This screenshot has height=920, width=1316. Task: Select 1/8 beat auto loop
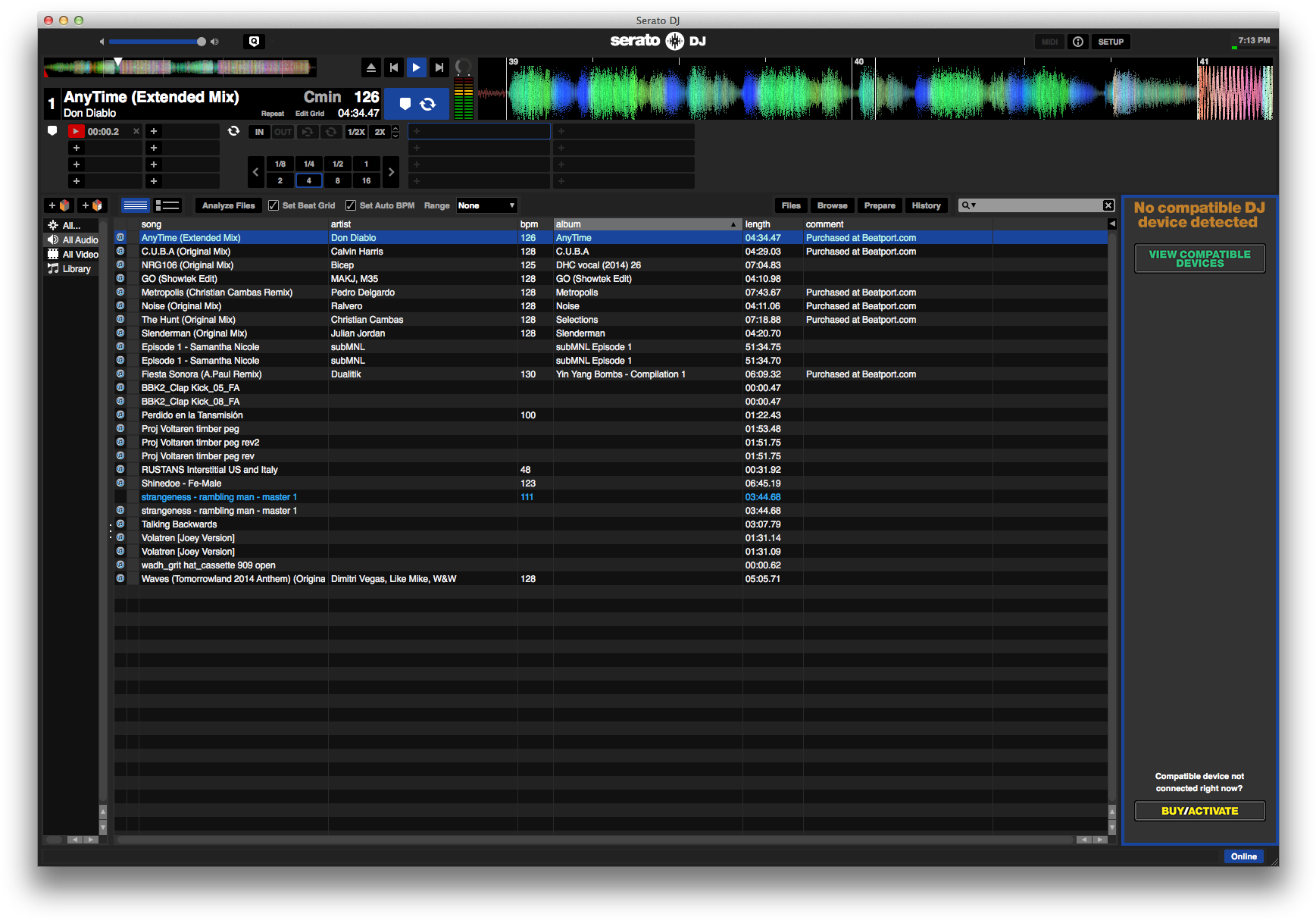pyautogui.click(x=280, y=164)
